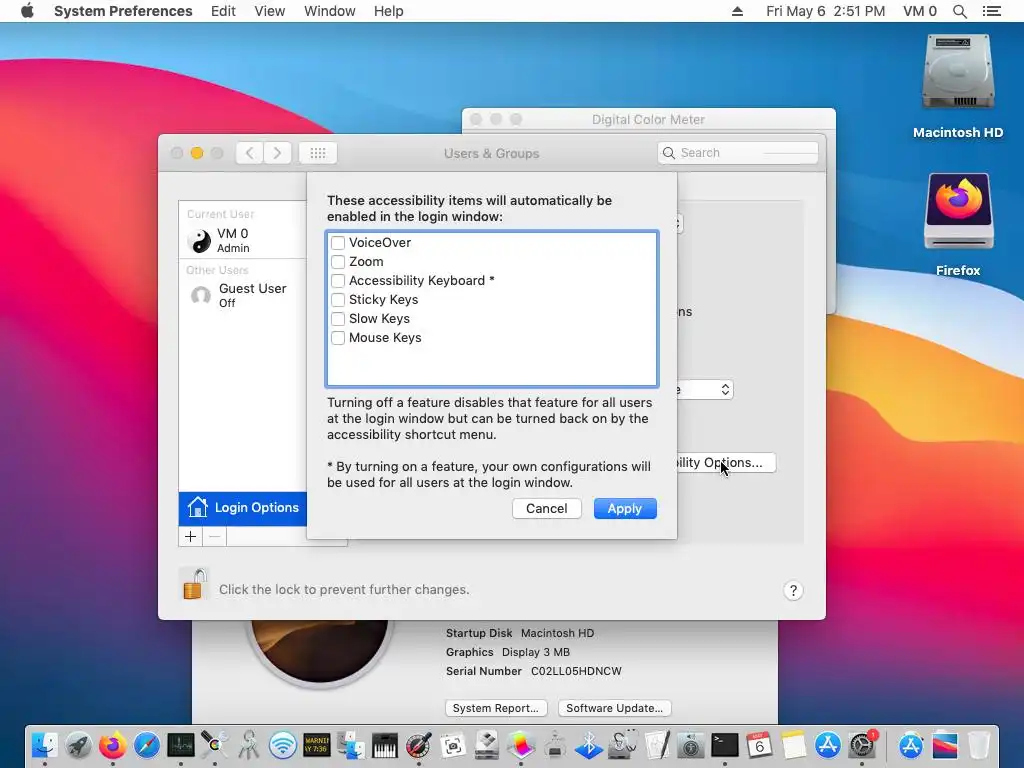Open Console from the Dock
Viewport: 1024px width, 768px height.
(x=317, y=745)
